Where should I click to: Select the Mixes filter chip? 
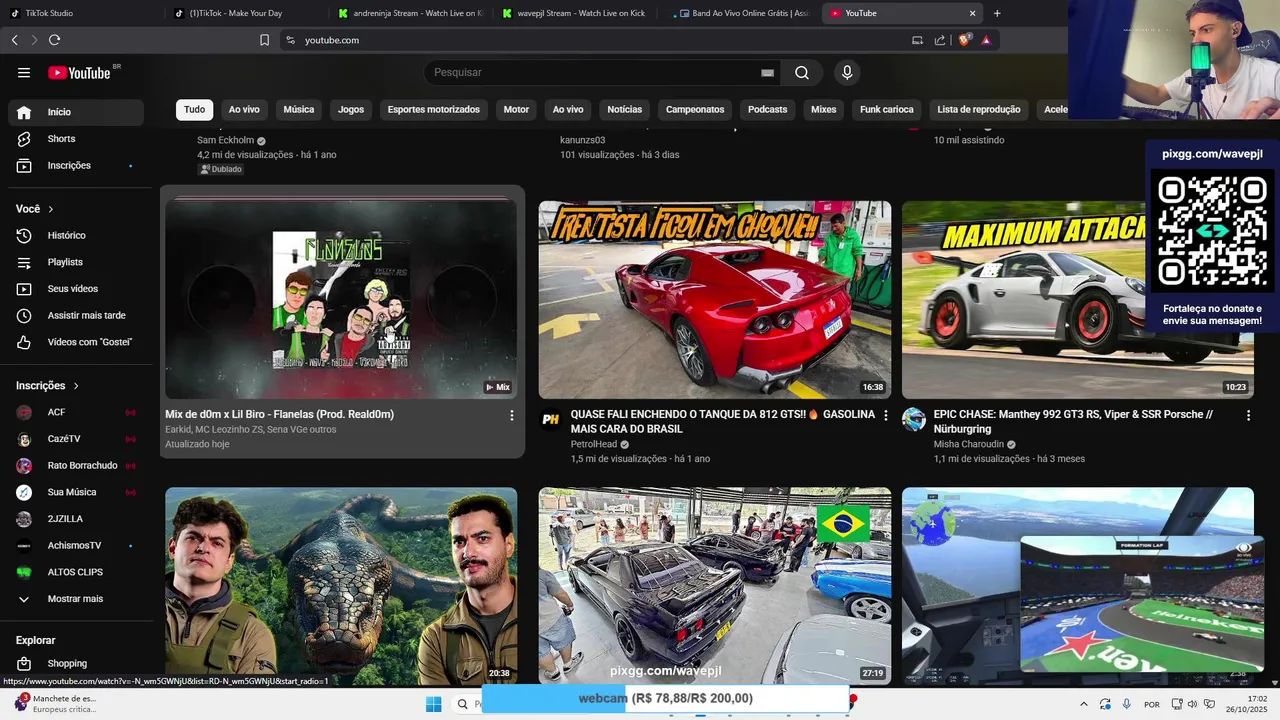(x=824, y=110)
